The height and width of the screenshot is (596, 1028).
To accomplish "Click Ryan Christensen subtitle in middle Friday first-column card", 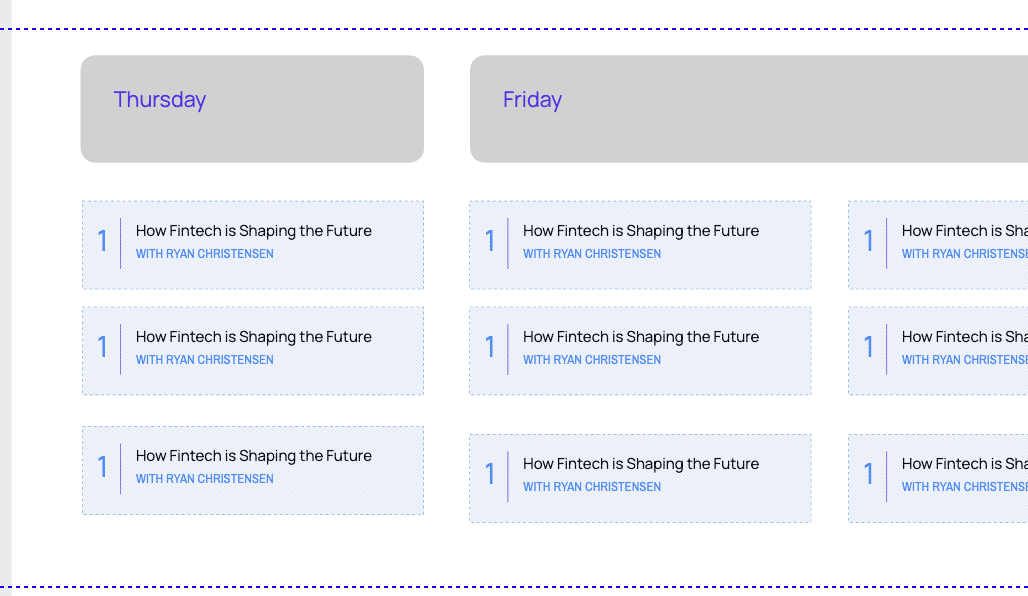I will [591, 360].
